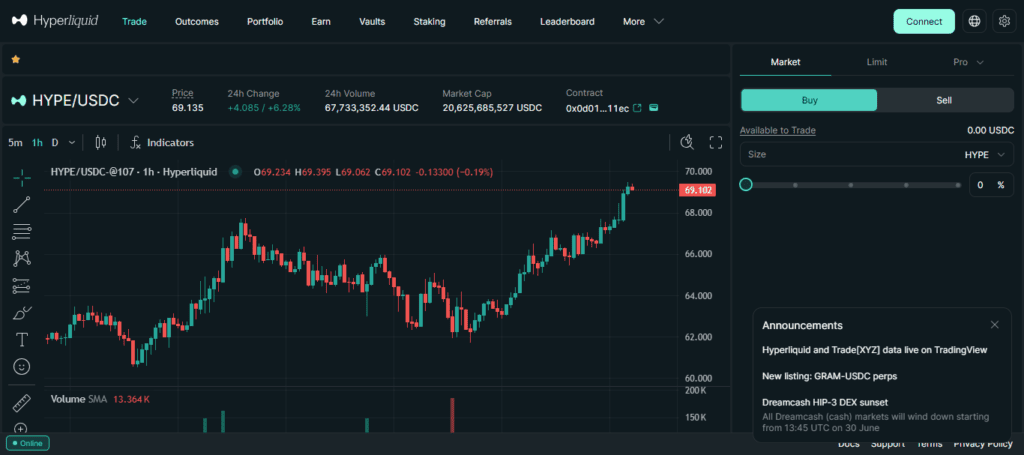Click the contract address 0x0d01...11ec
The height and width of the screenshot is (455, 1024).
click(x=597, y=108)
